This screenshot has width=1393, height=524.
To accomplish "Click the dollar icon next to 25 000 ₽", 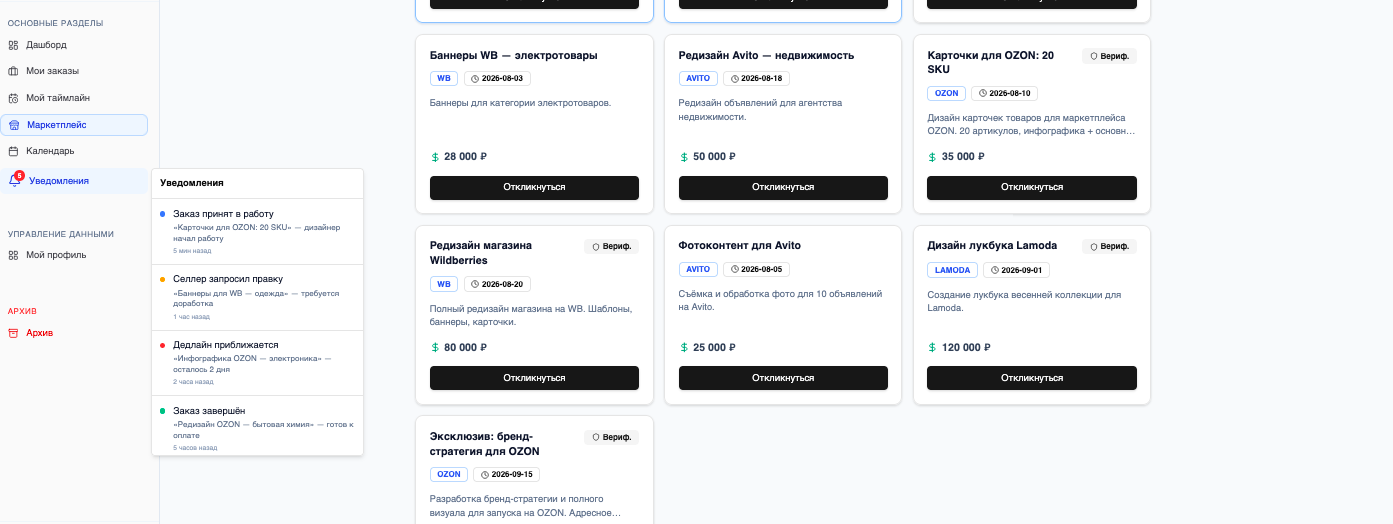I will (684, 348).
